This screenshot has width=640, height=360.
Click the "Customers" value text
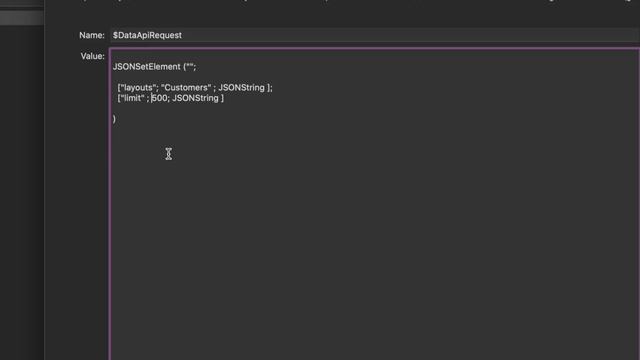186,87
